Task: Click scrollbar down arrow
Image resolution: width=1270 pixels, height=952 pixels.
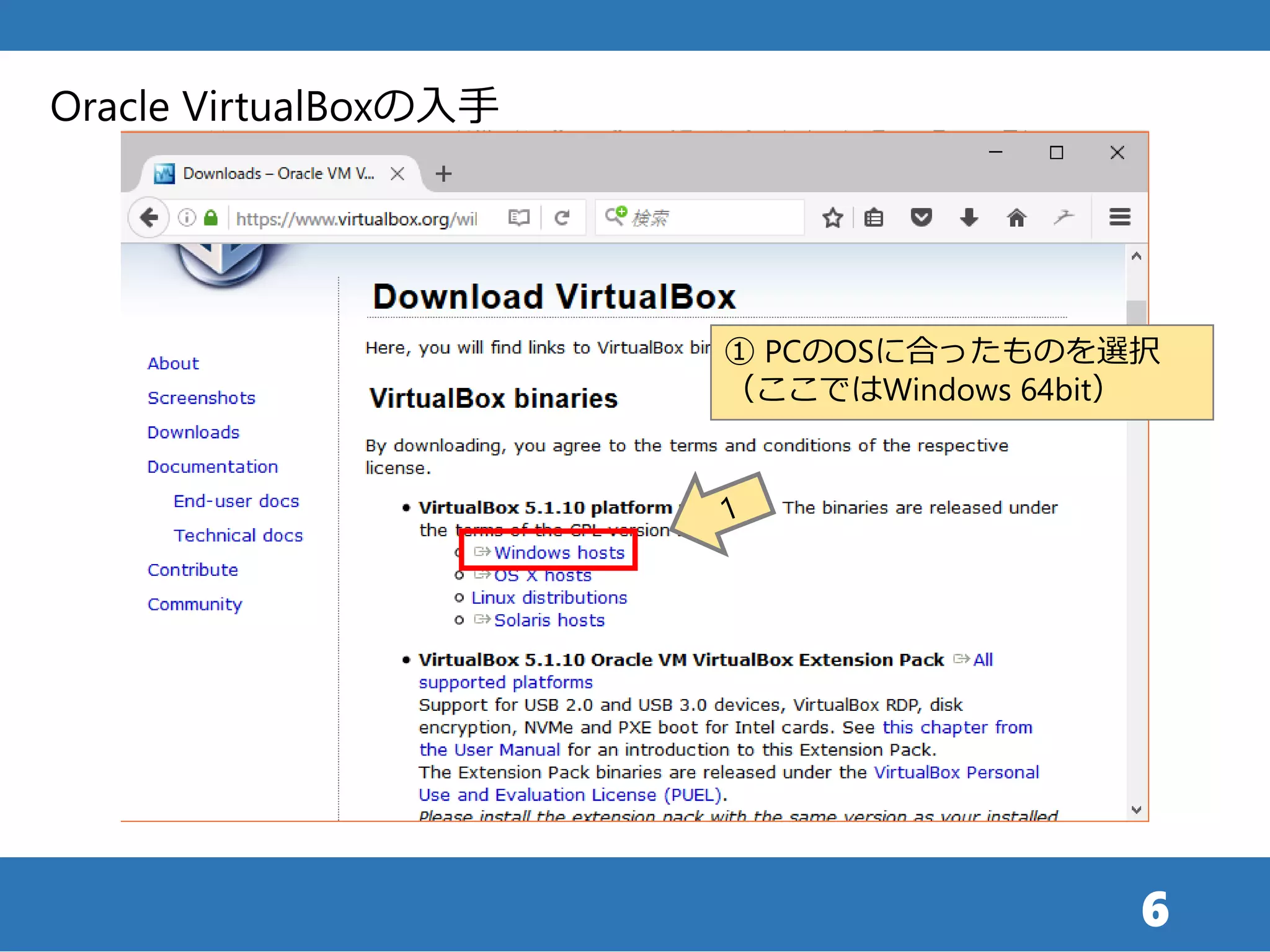Action: tap(1136, 809)
